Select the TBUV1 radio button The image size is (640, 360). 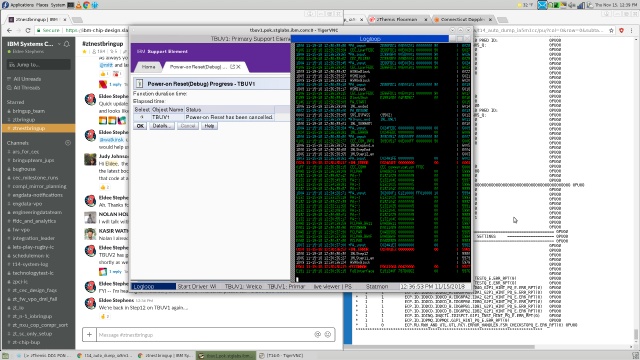pos(142,117)
